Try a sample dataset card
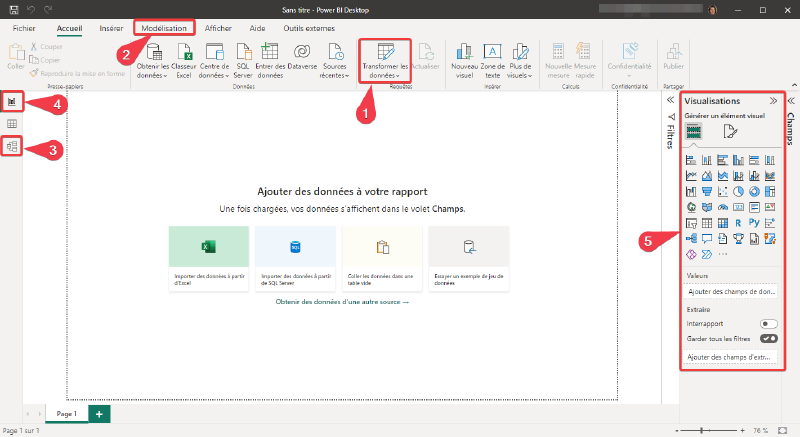 [x=469, y=259]
